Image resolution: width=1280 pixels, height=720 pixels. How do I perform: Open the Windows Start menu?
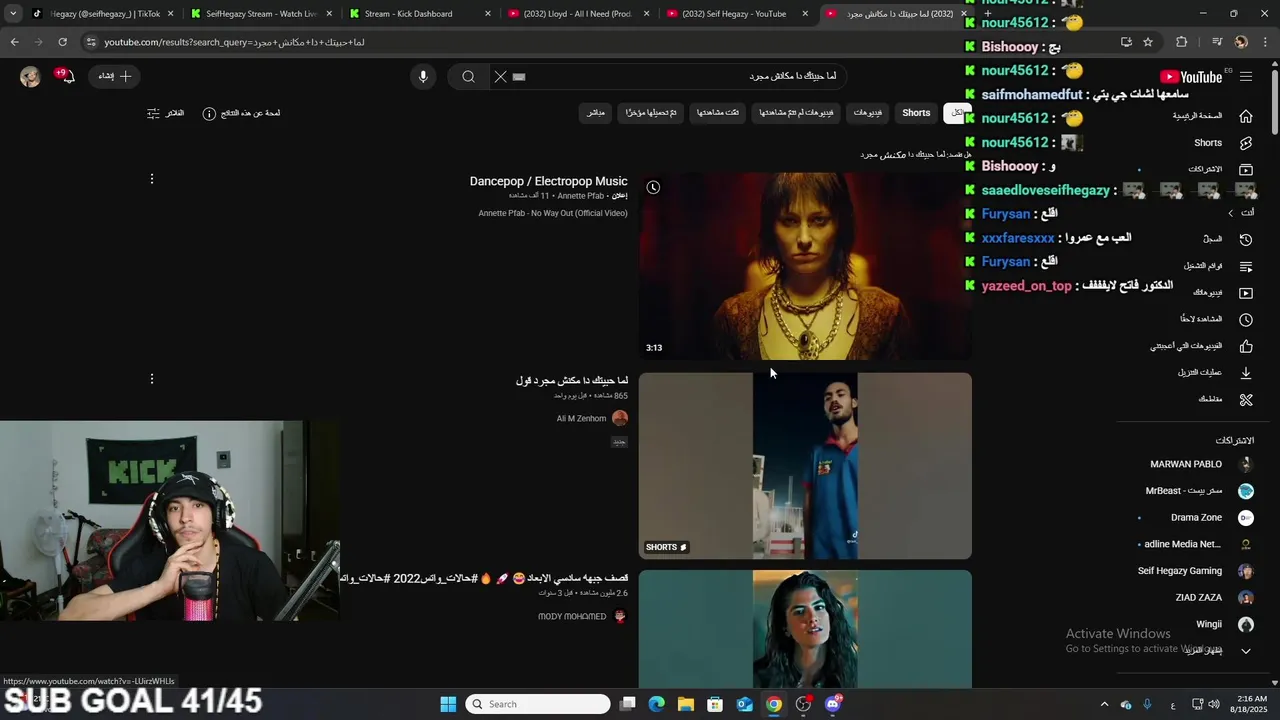click(448, 704)
